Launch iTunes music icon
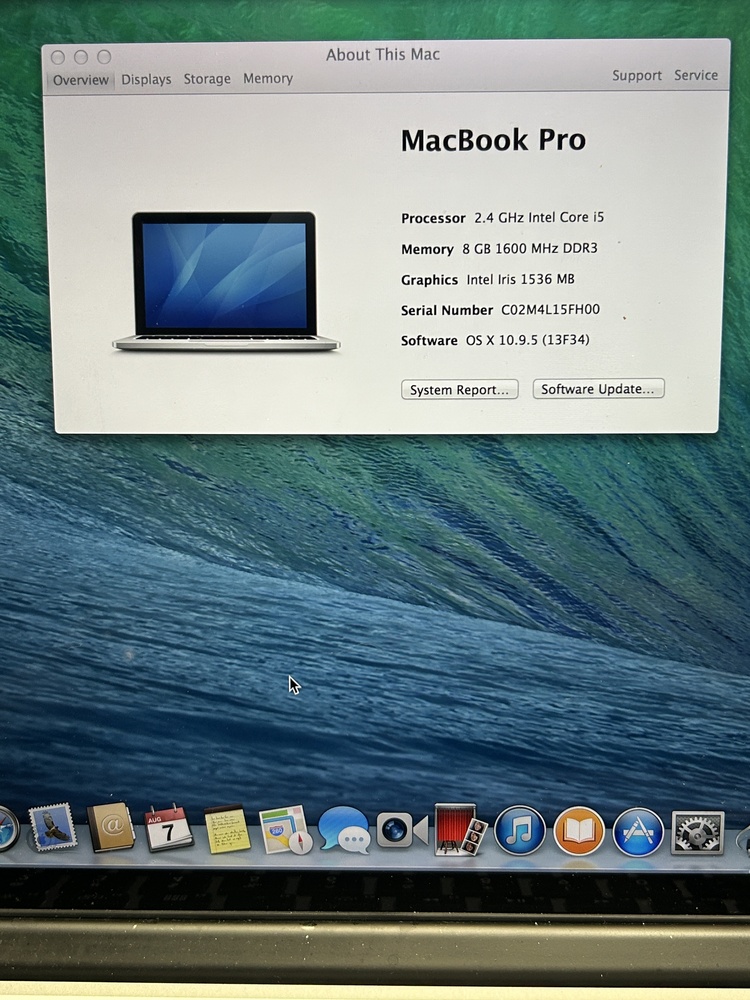Viewport: 750px width, 1000px height. pos(520,830)
